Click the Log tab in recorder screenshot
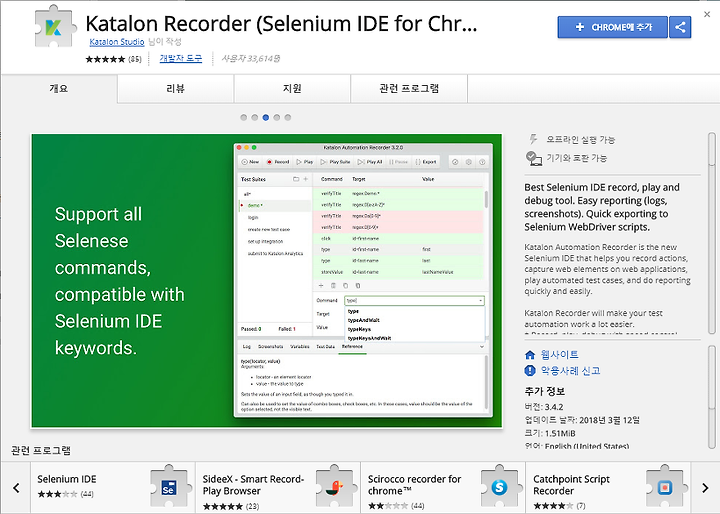This screenshot has height=514, width=720. tap(247, 347)
